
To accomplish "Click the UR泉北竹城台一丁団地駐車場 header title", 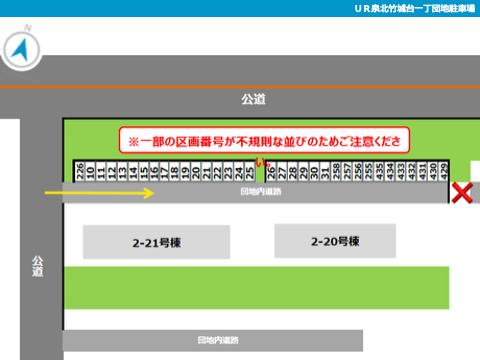I will point(415,8).
